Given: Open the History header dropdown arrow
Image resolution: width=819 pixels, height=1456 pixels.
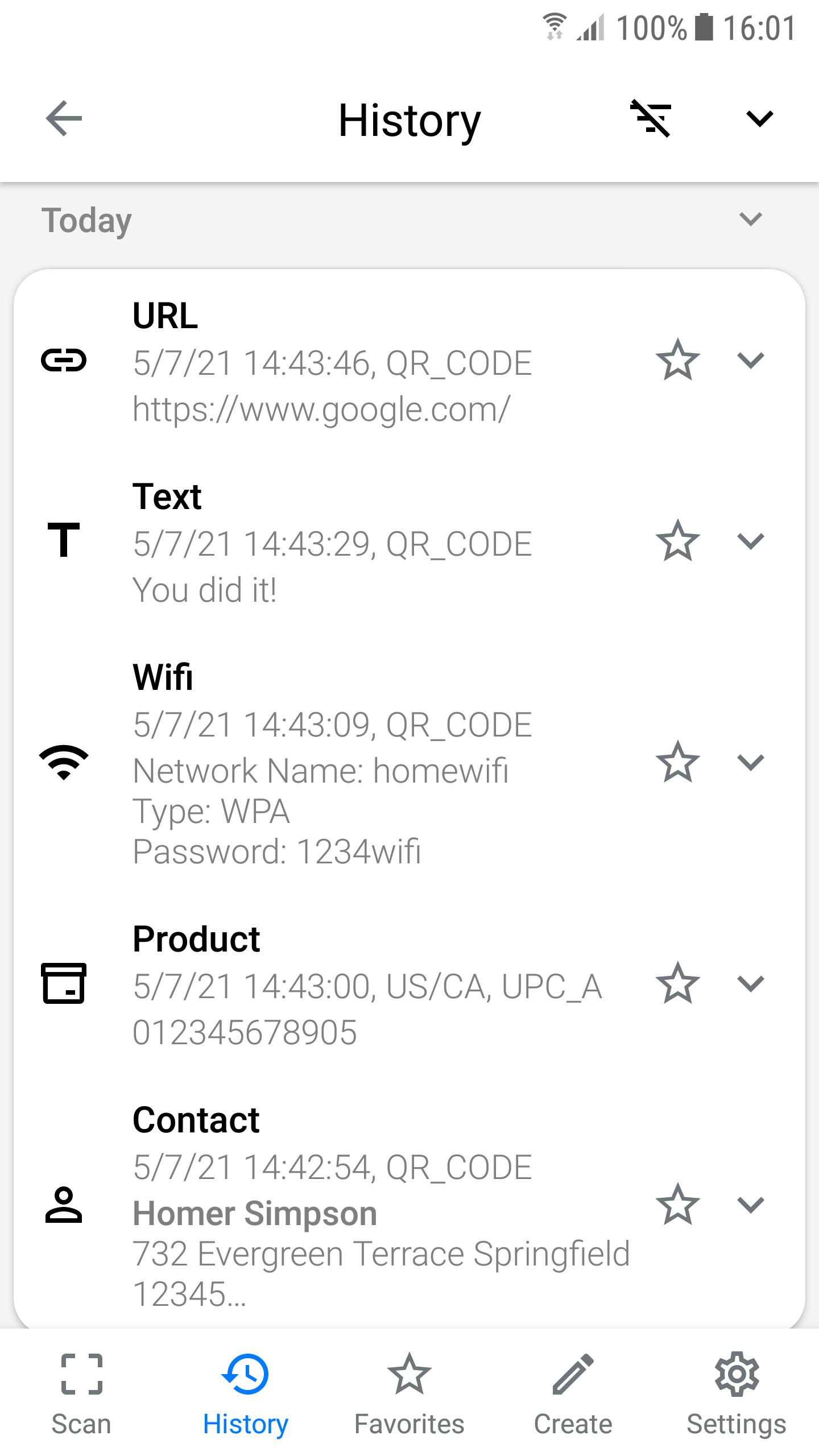Looking at the screenshot, I should (x=759, y=118).
